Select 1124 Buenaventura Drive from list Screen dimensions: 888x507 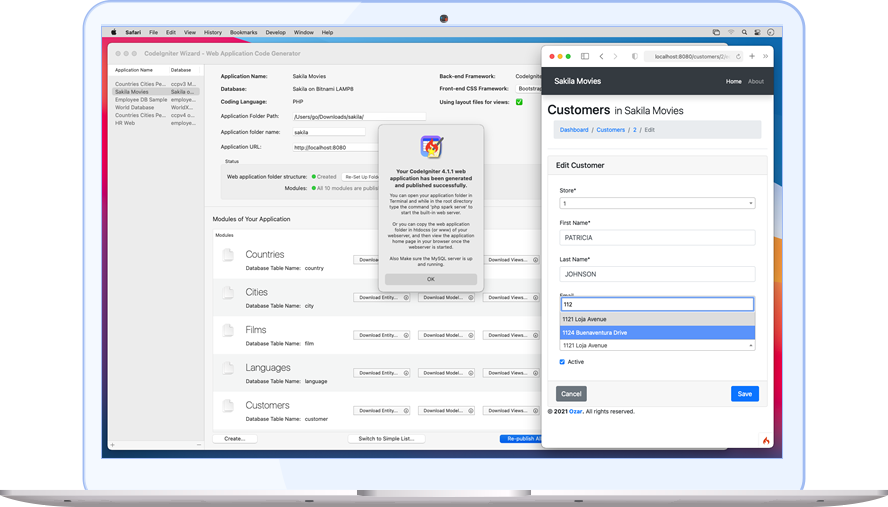[x=657, y=333]
